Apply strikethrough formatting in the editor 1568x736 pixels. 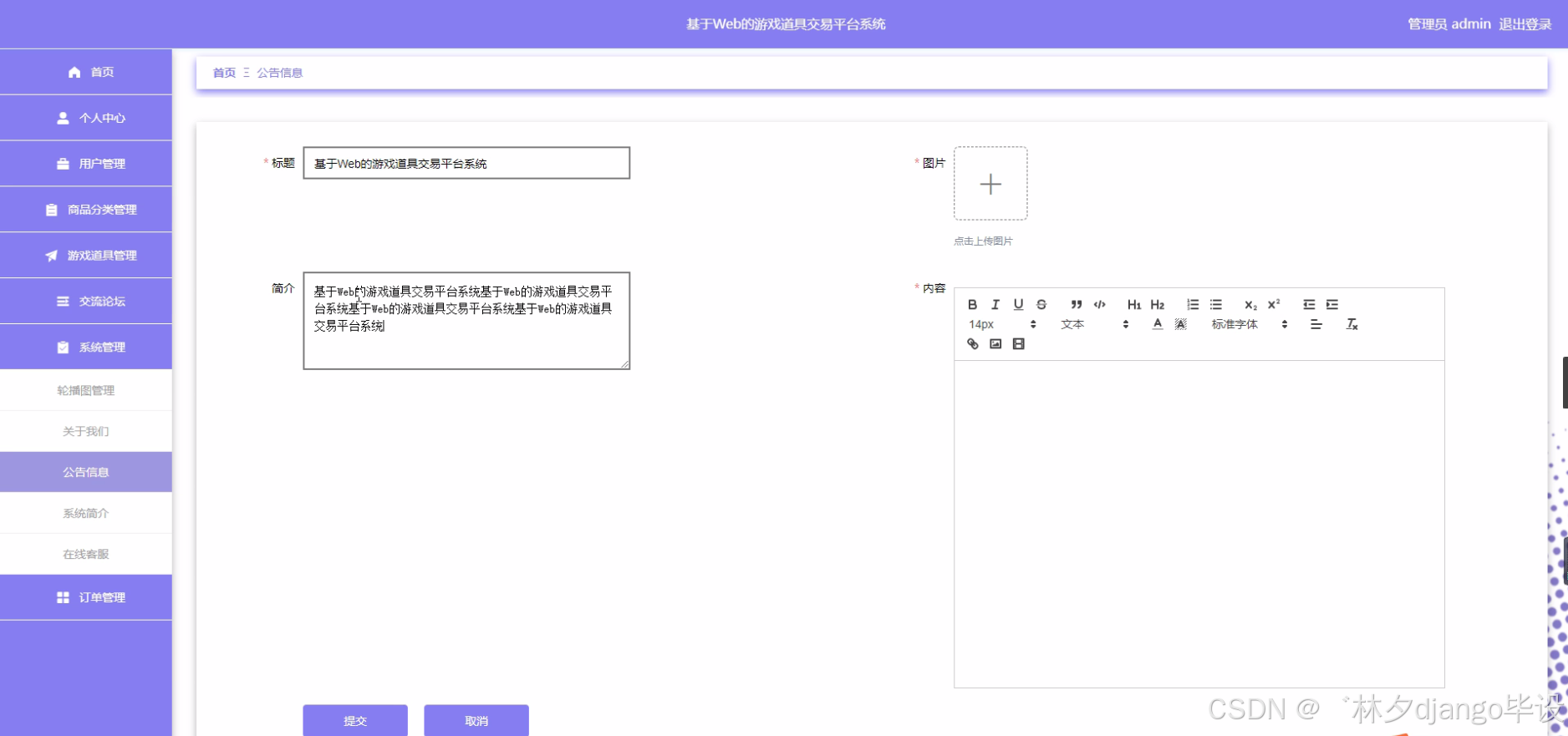[1041, 305]
